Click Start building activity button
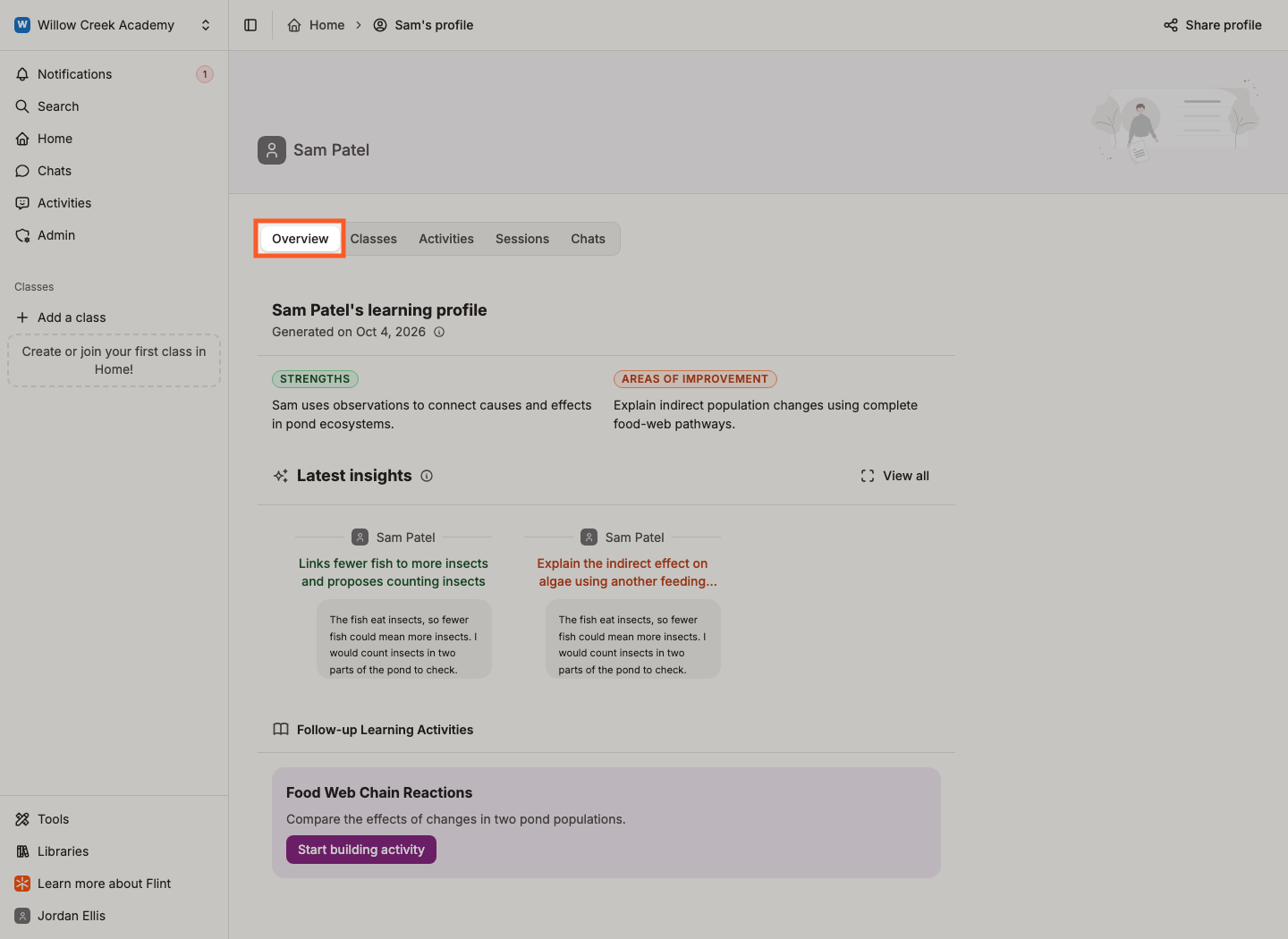 coord(361,850)
